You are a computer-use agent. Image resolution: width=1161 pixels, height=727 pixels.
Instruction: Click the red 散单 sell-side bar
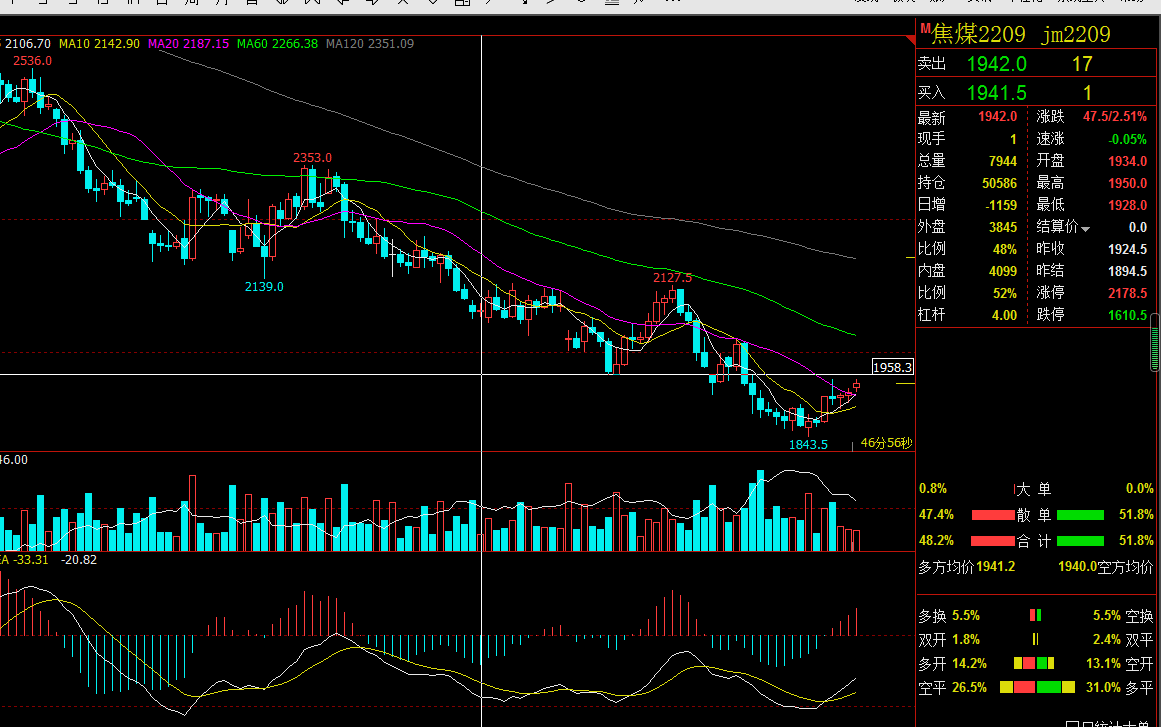[993, 515]
